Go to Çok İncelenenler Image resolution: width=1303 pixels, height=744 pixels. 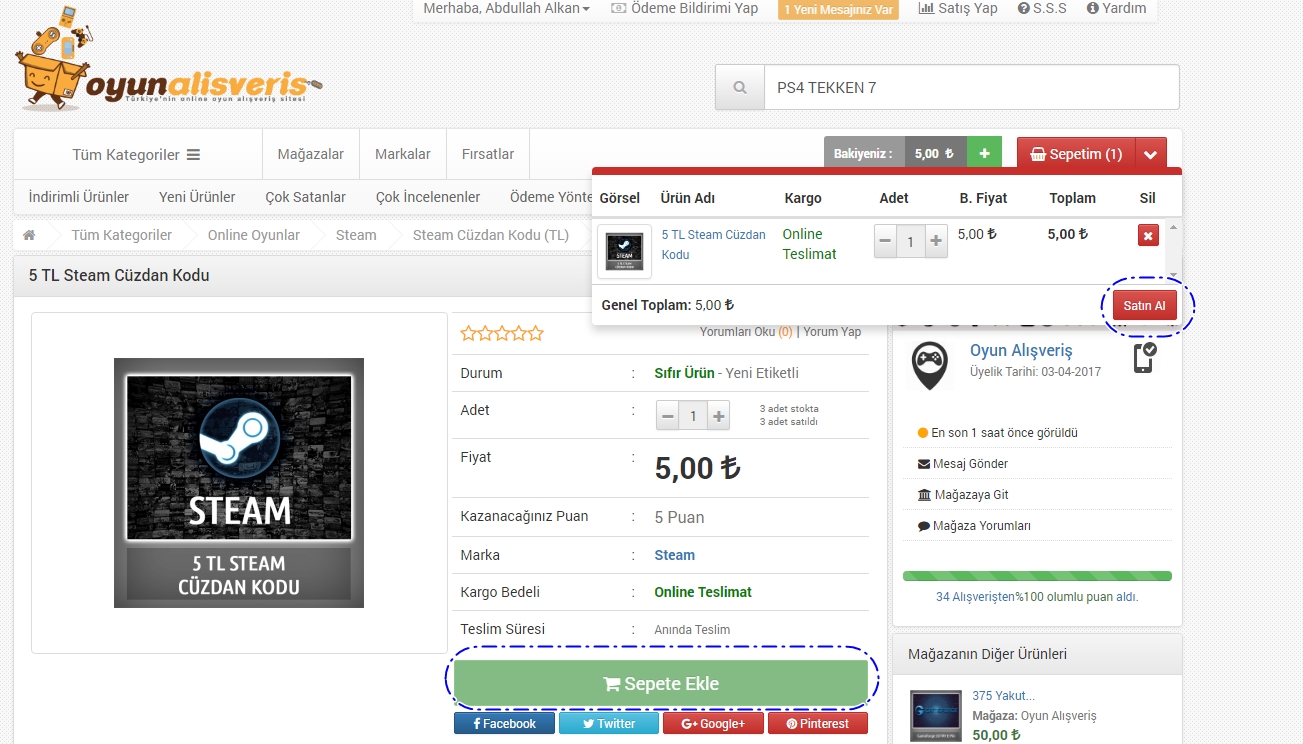[x=428, y=197]
